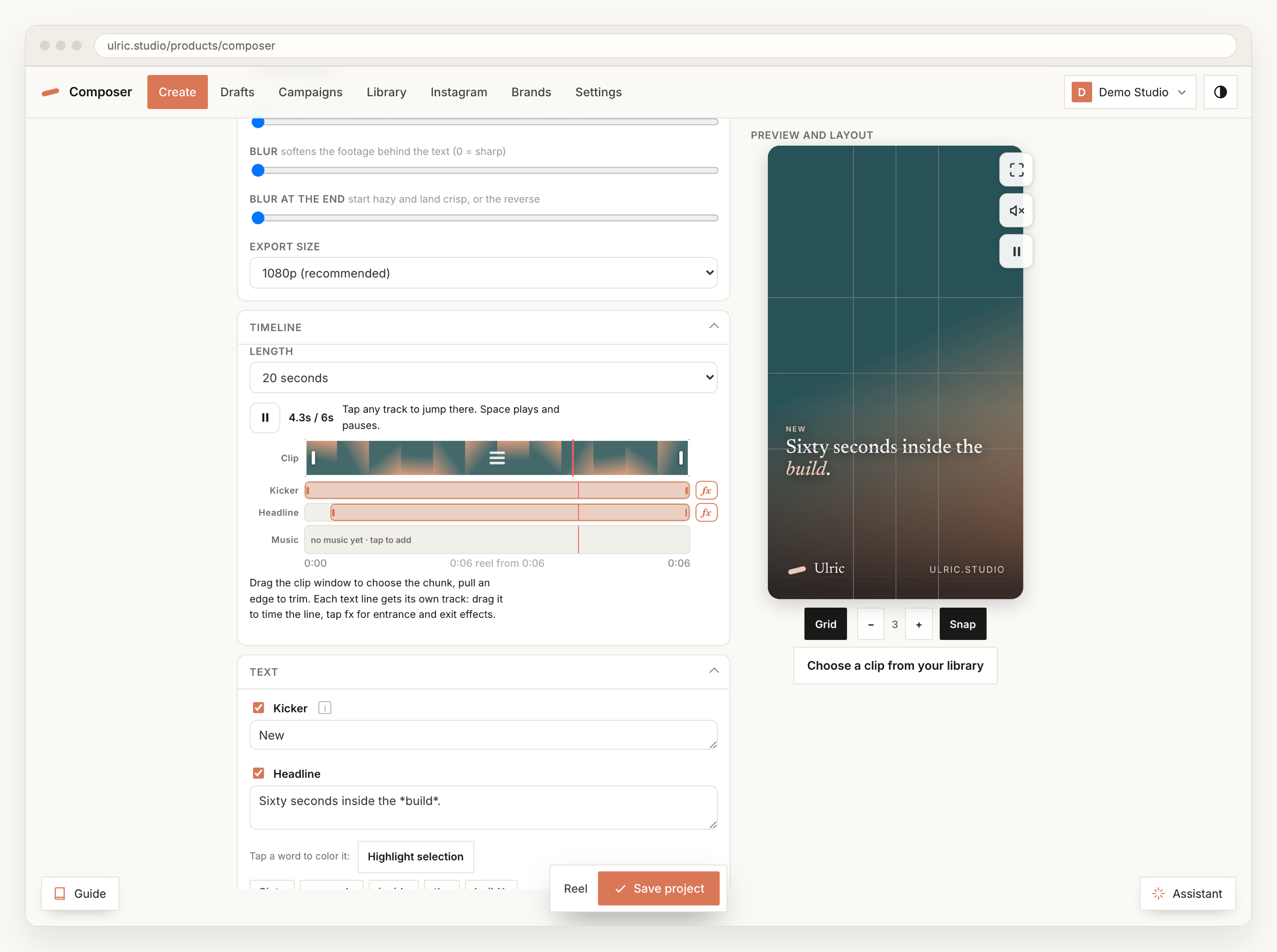This screenshot has width=1277, height=952.
Task: Click the Blur slider
Action: 484,170
